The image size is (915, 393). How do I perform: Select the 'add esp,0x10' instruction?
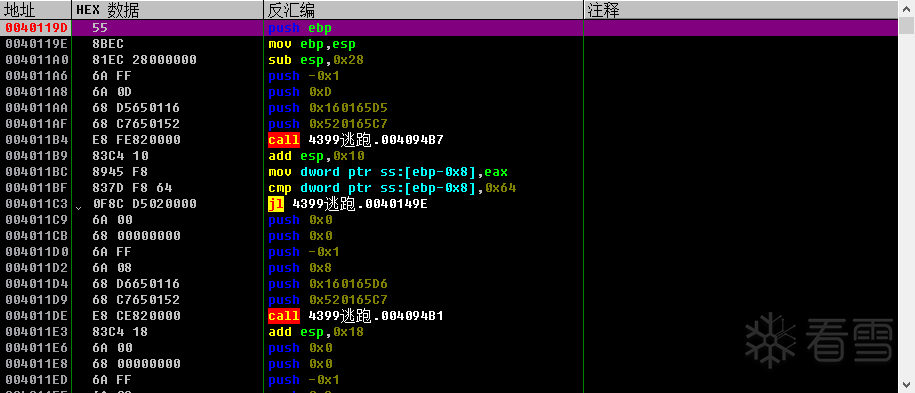(316, 156)
